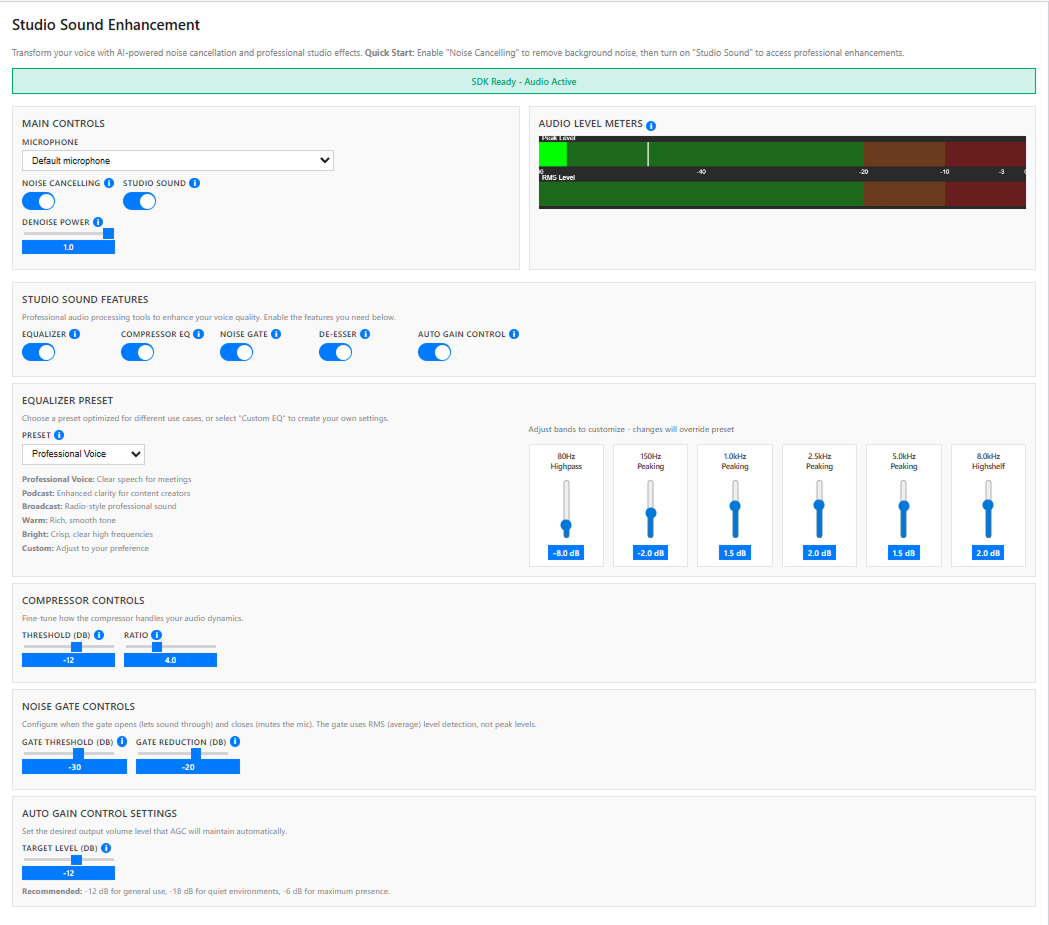Click the RMS Level meter bar
Viewport: 1049px width, 925px height.
[x=782, y=194]
